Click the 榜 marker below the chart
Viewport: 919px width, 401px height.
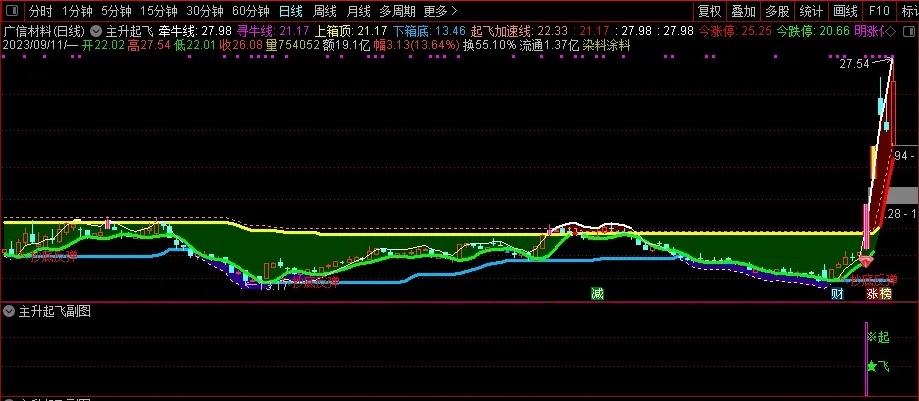pos(886,294)
